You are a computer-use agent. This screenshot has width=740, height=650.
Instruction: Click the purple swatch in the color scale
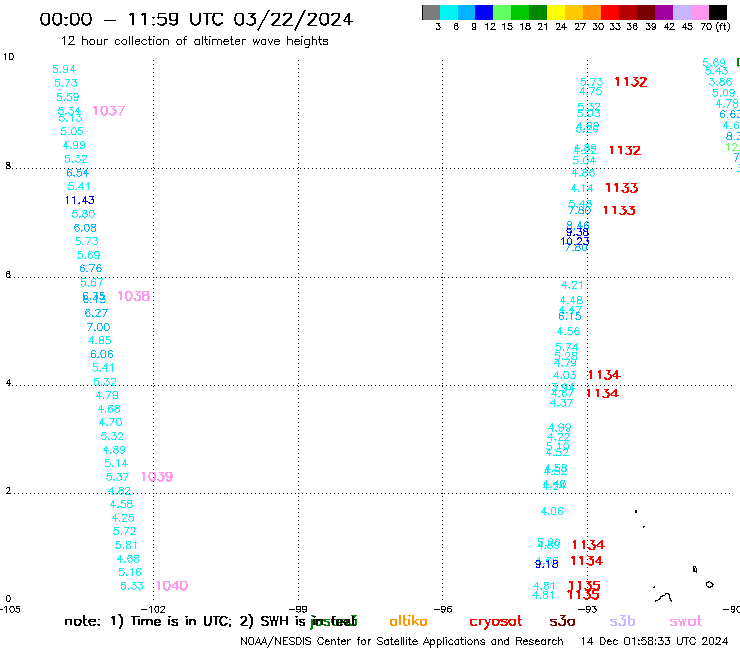(x=664, y=12)
